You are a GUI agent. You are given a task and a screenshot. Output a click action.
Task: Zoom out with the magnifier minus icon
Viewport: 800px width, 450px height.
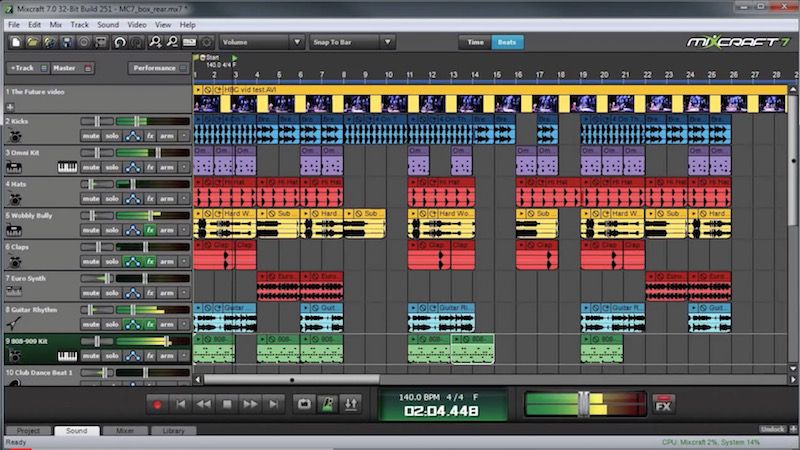click(172, 42)
